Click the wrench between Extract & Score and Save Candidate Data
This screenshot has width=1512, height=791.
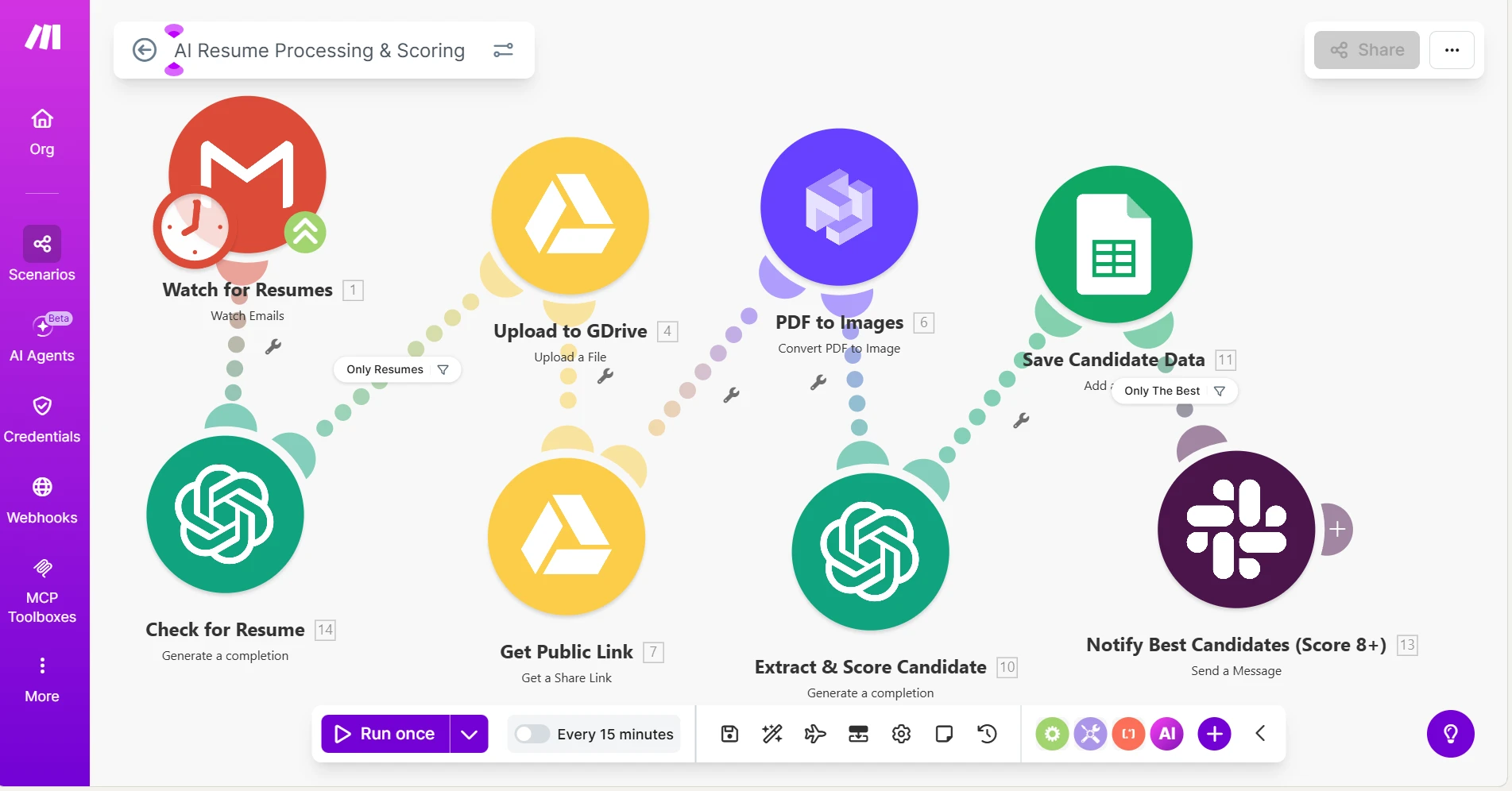1021,420
